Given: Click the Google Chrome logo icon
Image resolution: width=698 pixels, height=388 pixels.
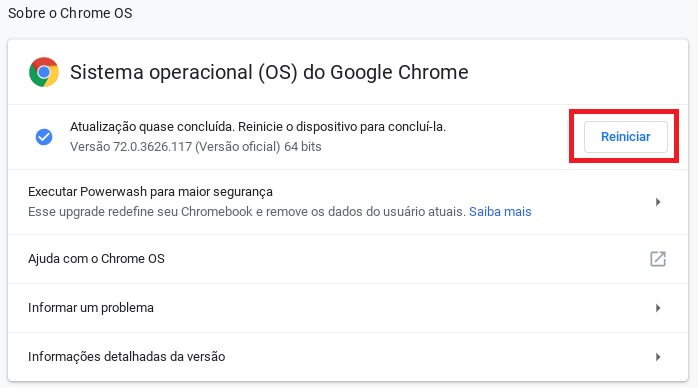Looking at the screenshot, I should coord(44,72).
